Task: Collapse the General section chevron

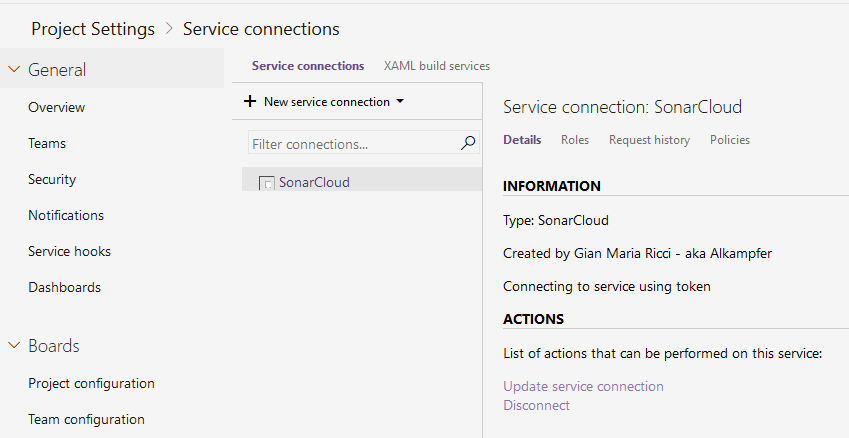Action: point(14,70)
